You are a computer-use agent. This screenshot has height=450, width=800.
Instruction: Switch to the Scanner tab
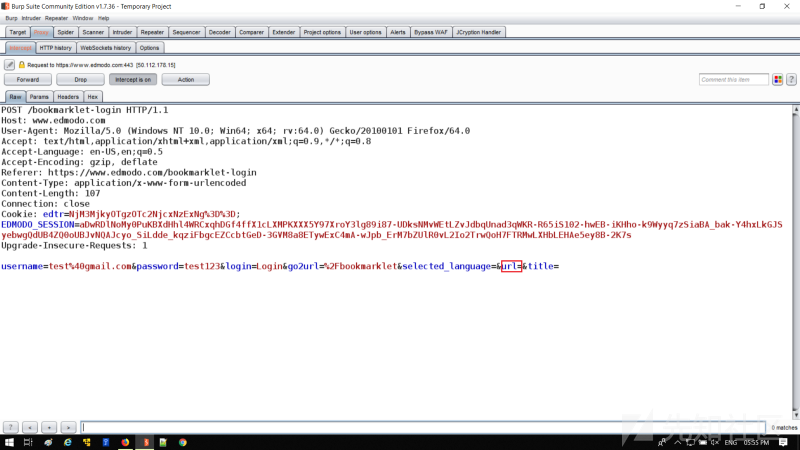click(93, 32)
